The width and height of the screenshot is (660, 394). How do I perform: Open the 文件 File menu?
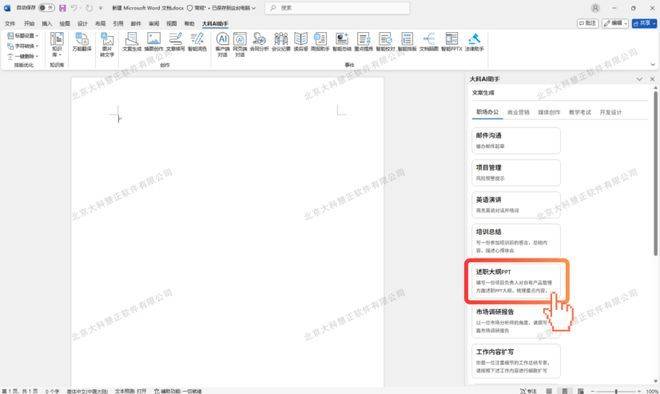pos(10,24)
